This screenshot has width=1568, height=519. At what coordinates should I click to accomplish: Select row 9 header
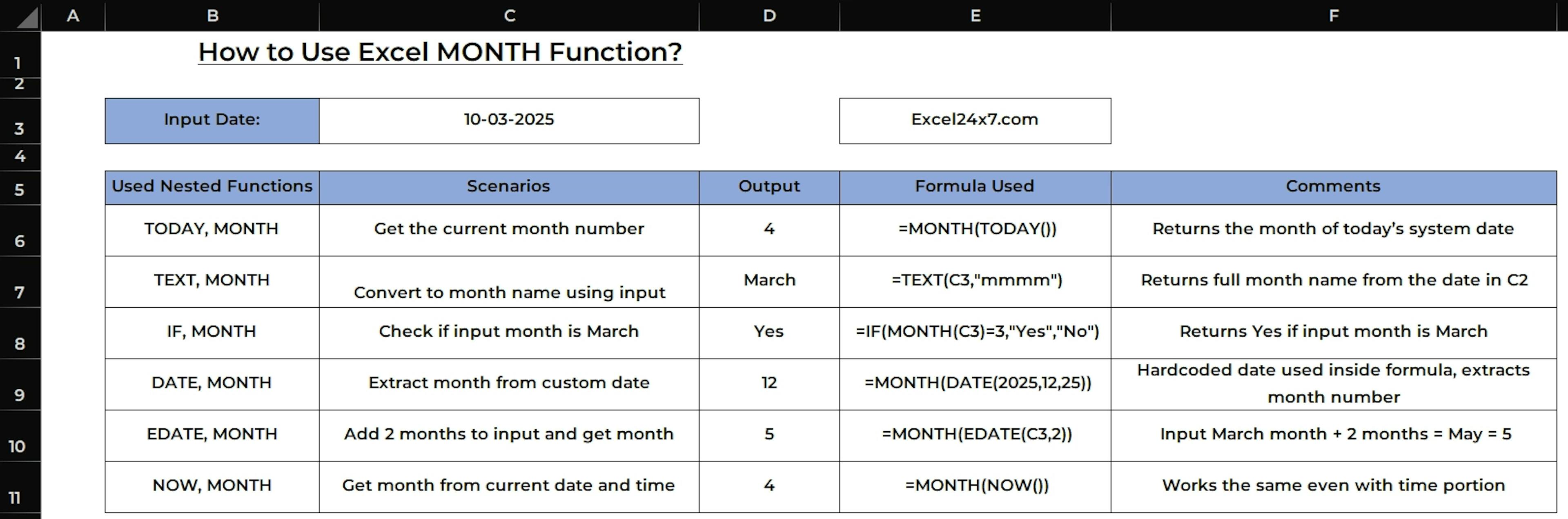20,395
